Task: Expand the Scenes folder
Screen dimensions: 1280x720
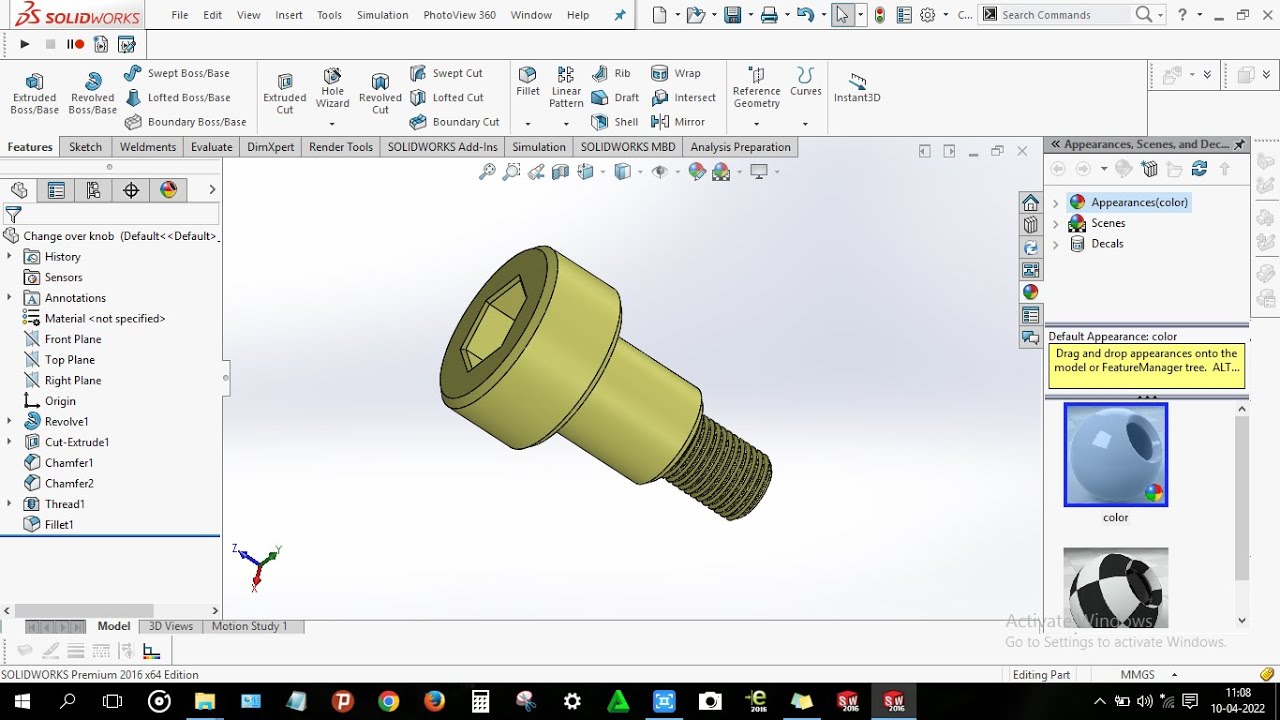Action: [1055, 223]
